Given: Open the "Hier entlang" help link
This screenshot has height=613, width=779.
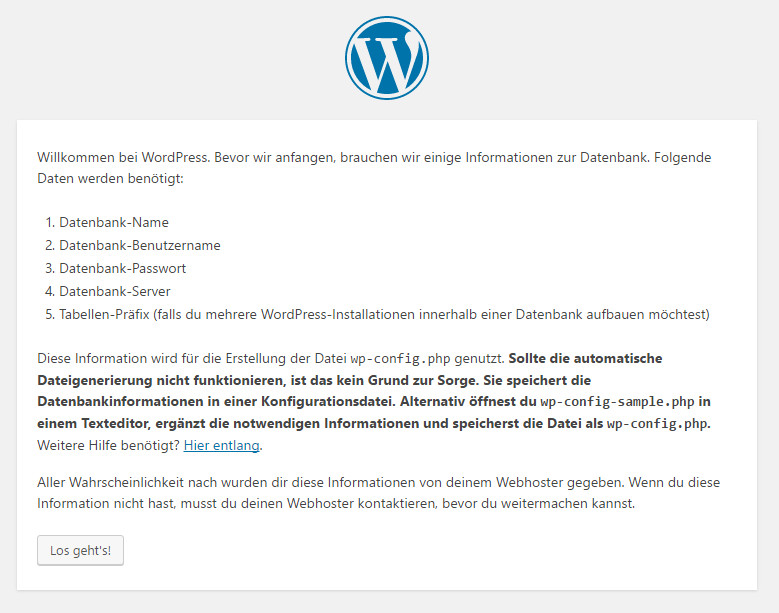Looking at the screenshot, I should [x=222, y=445].
